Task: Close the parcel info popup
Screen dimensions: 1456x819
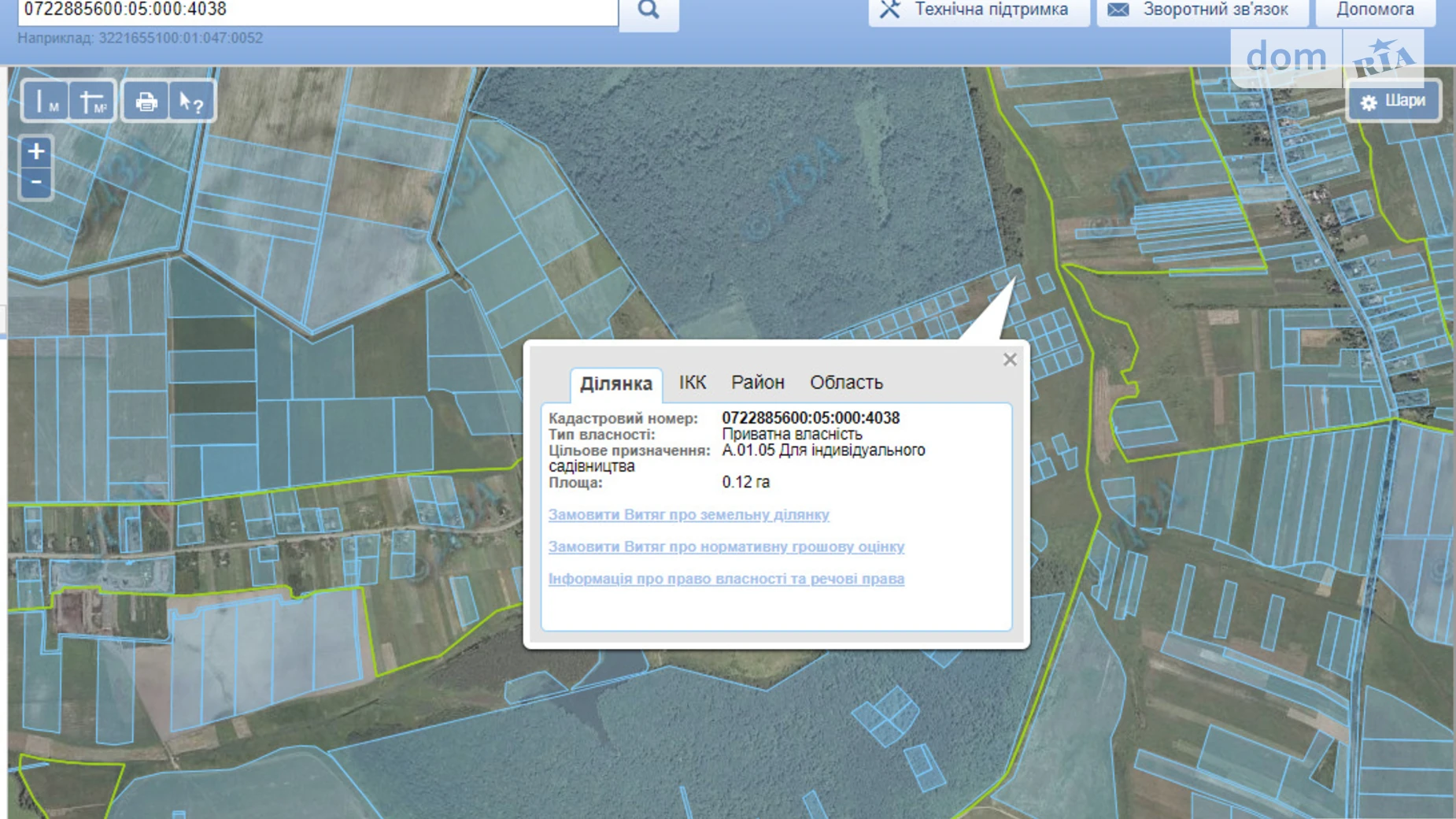Action: click(1010, 360)
